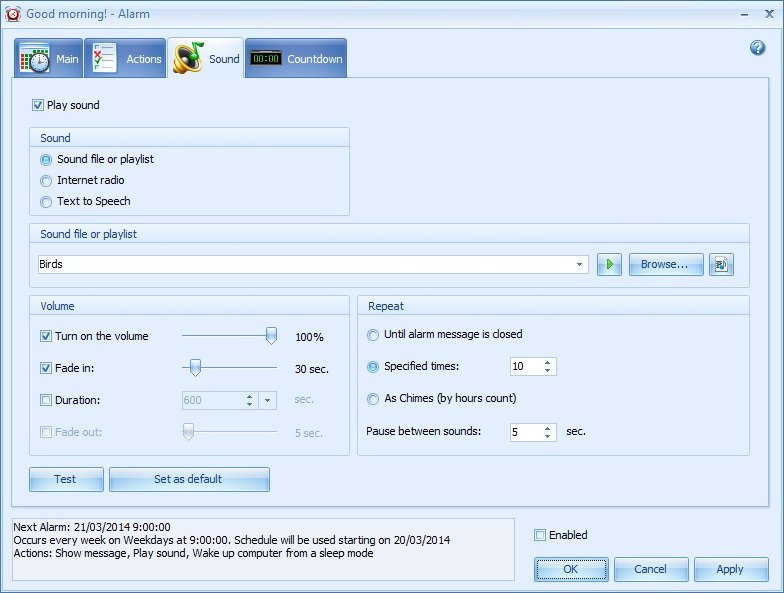
Task: Click the blue help question mark icon
Action: pyautogui.click(x=757, y=48)
